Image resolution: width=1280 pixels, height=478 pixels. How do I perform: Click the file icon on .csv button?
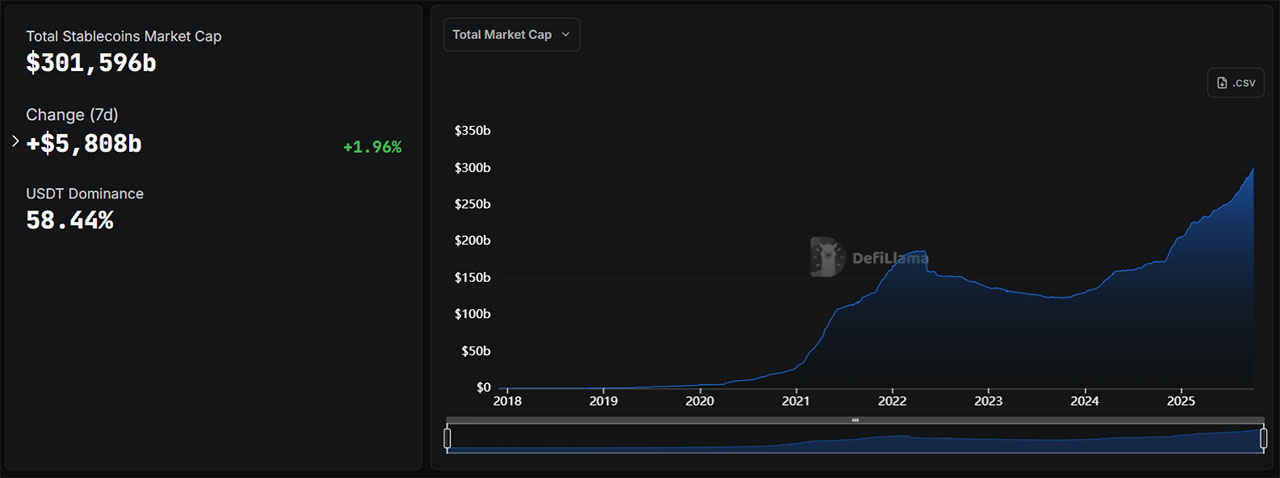pos(1222,83)
